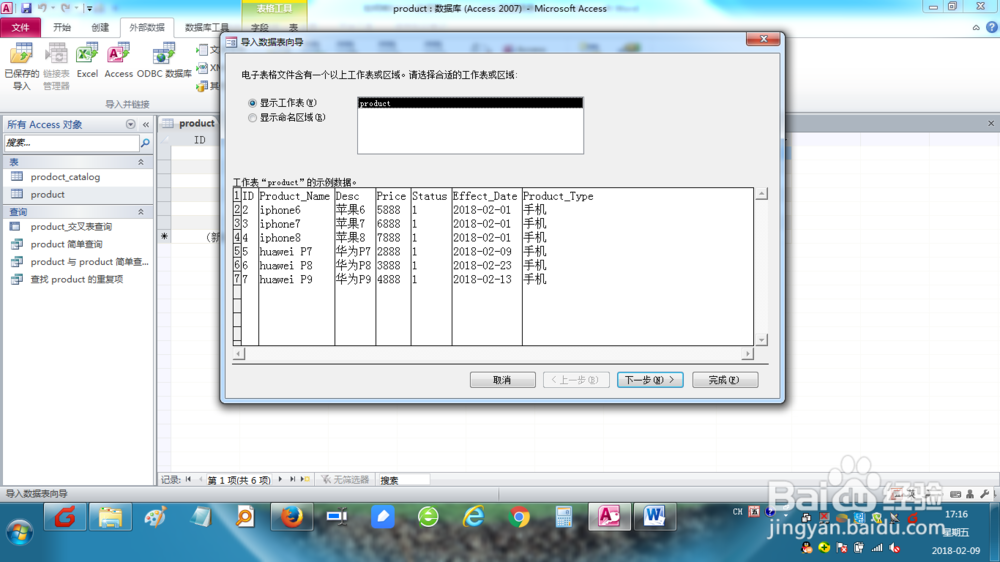Viewport: 1000px width, 562px height.
Task: Click the taskbar clock showing 17:16
Action: tap(956, 514)
